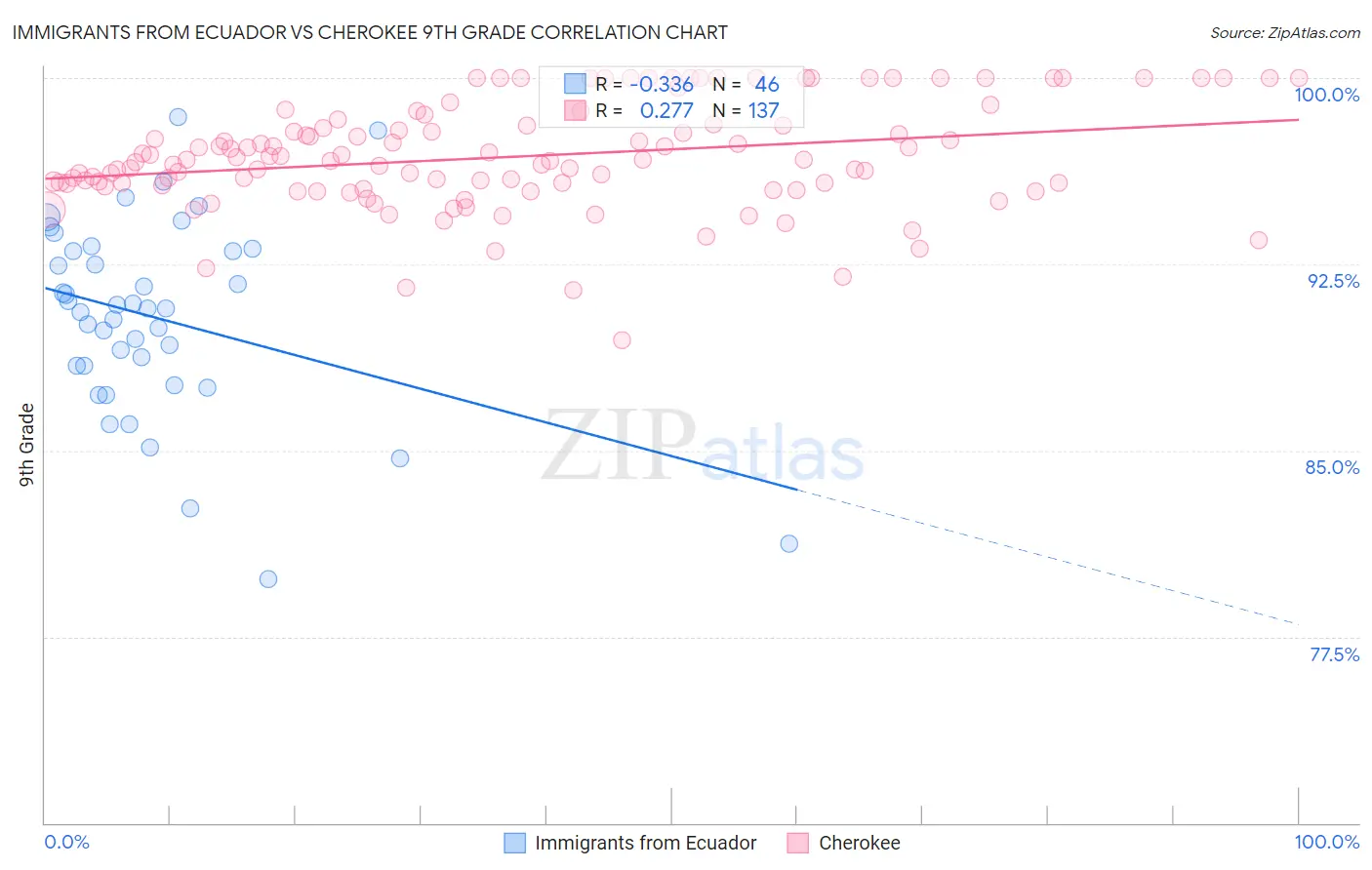This screenshot has height=870, width=1372.
Task: Click the blue Immigrants from Ecuador legend swatch
Action: (x=514, y=843)
